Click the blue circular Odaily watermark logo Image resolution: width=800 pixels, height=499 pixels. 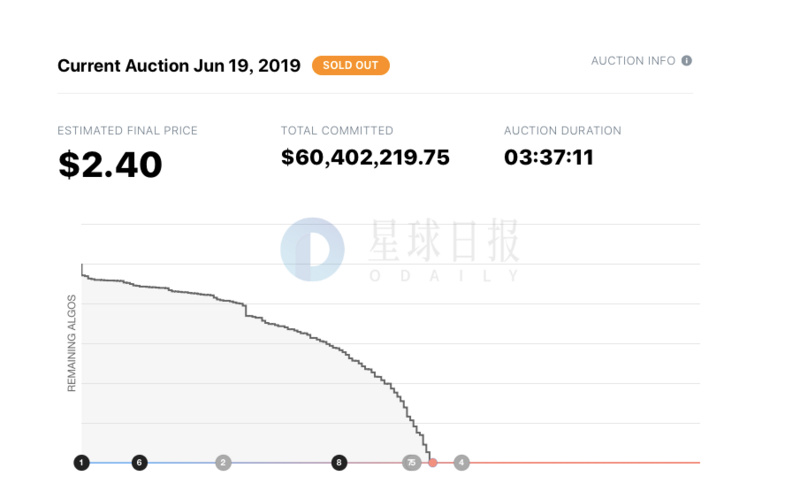(311, 248)
